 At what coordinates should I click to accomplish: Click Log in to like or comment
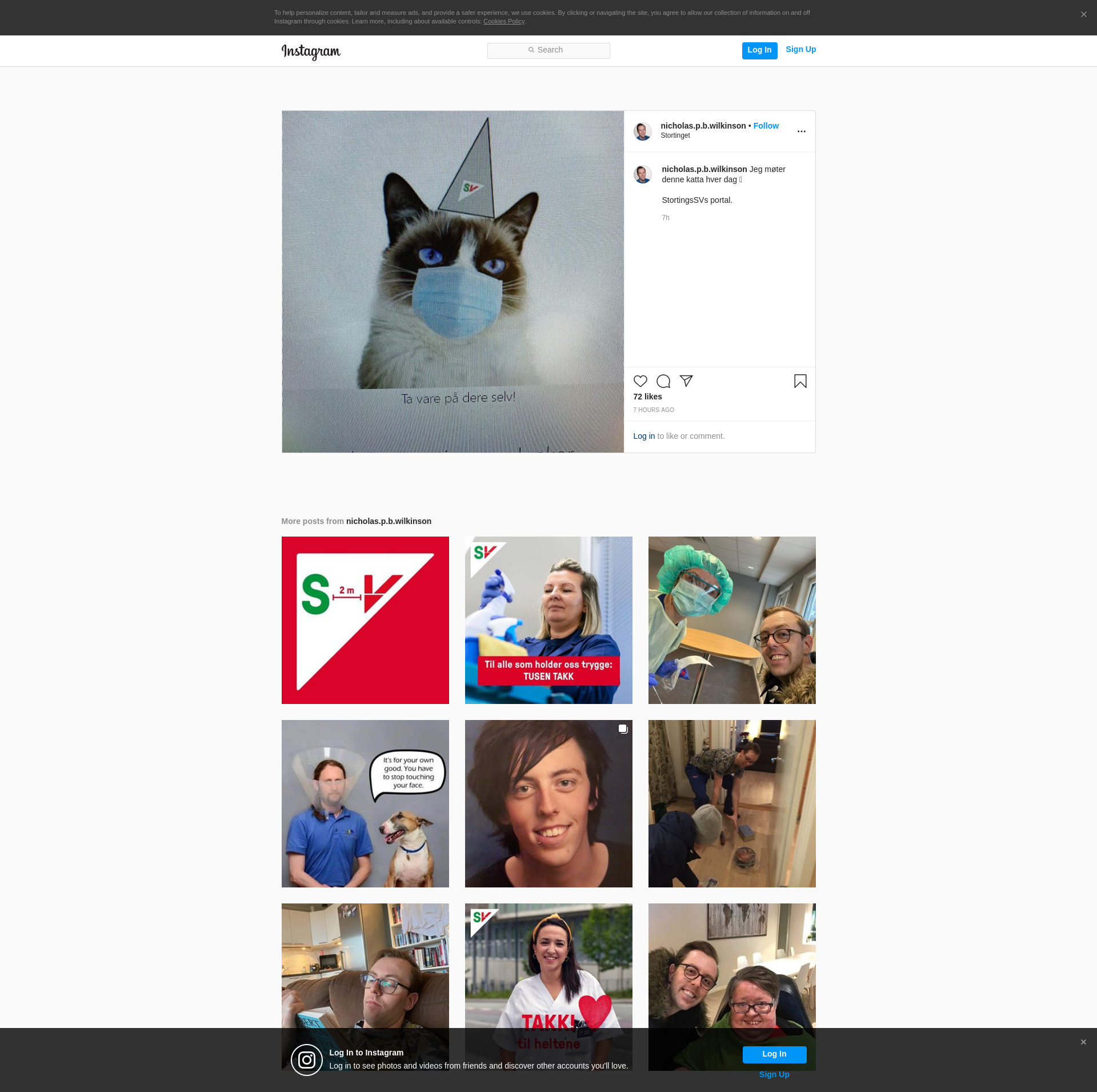[x=644, y=436]
